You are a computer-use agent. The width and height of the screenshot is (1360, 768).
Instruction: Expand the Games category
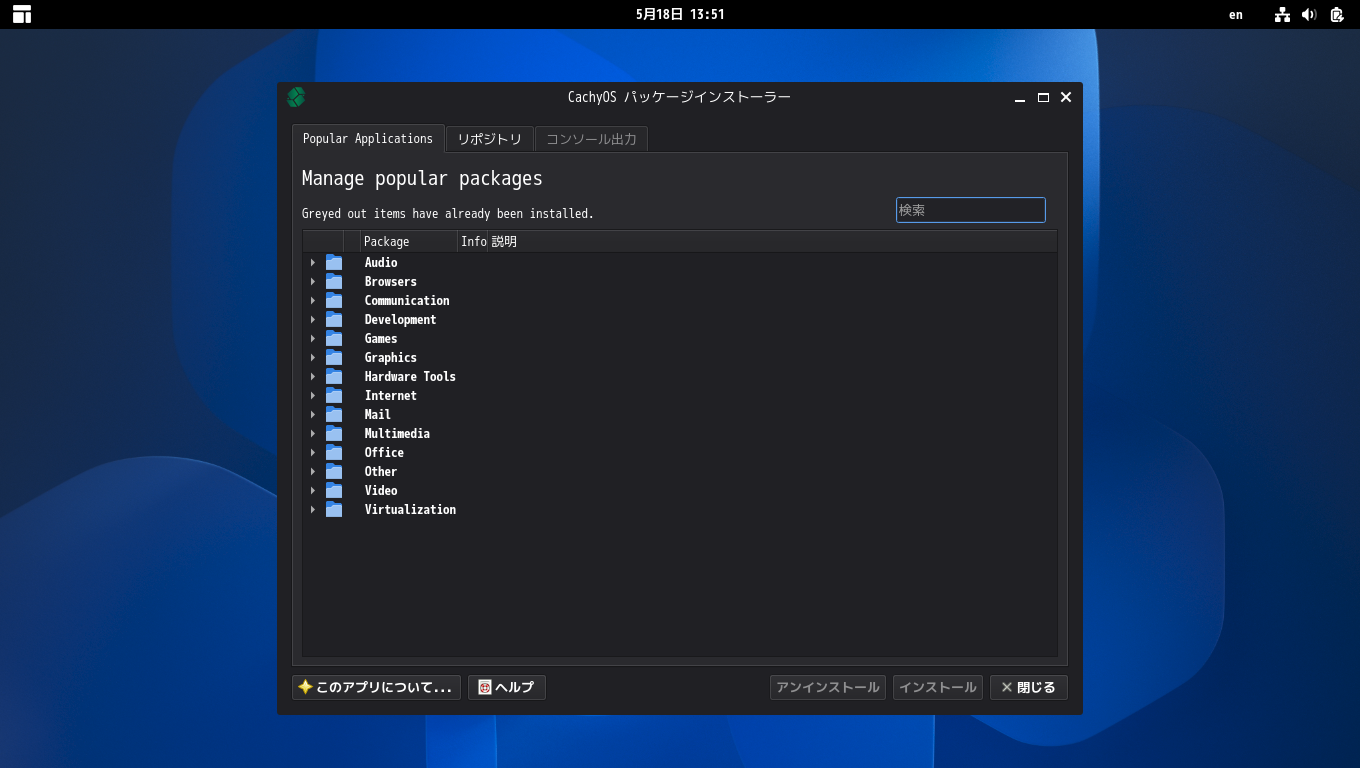click(313, 338)
